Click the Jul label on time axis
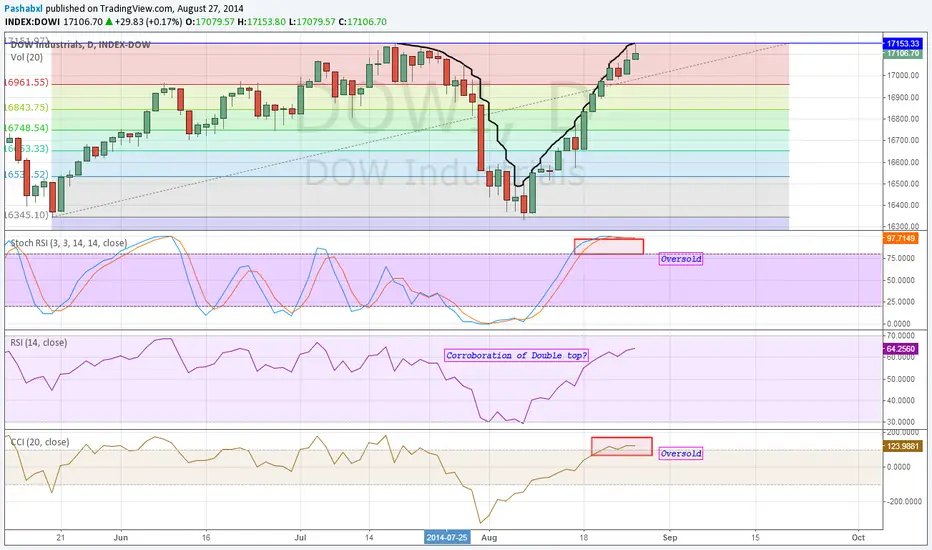Viewport: 932px width, 550px height. point(300,538)
